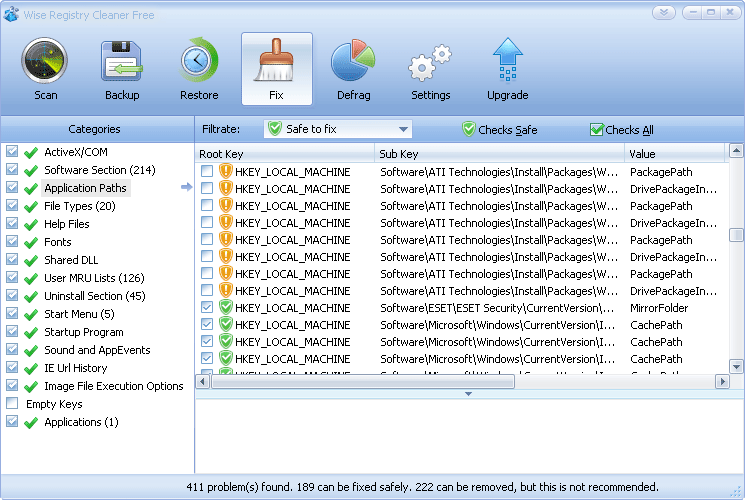Toggle the File Types (20) checkbox
The image size is (745, 500).
(x=12, y=205)
